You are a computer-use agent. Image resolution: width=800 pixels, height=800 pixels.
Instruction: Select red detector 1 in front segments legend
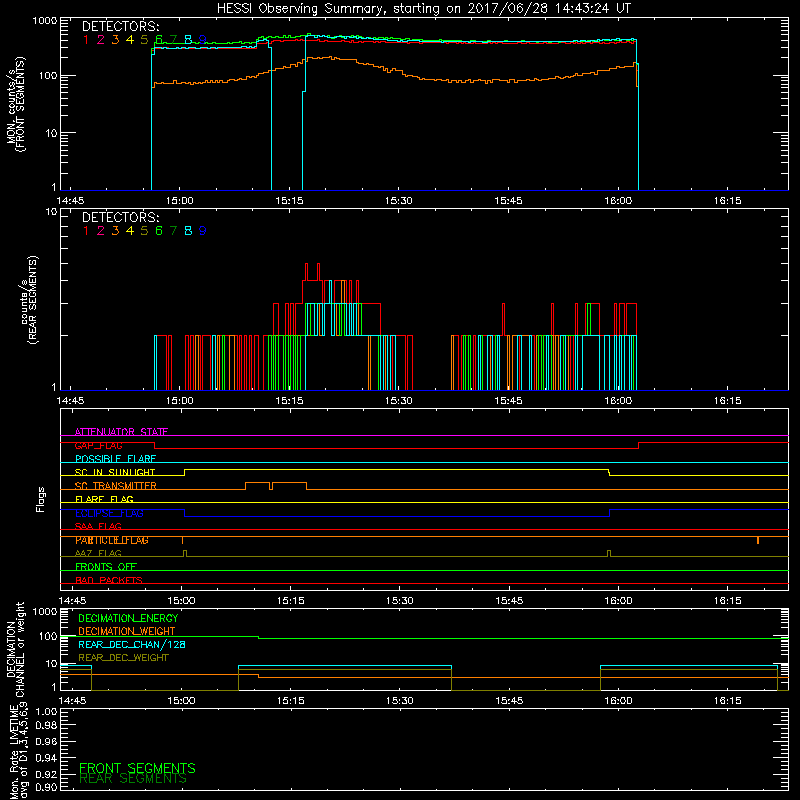86,40
